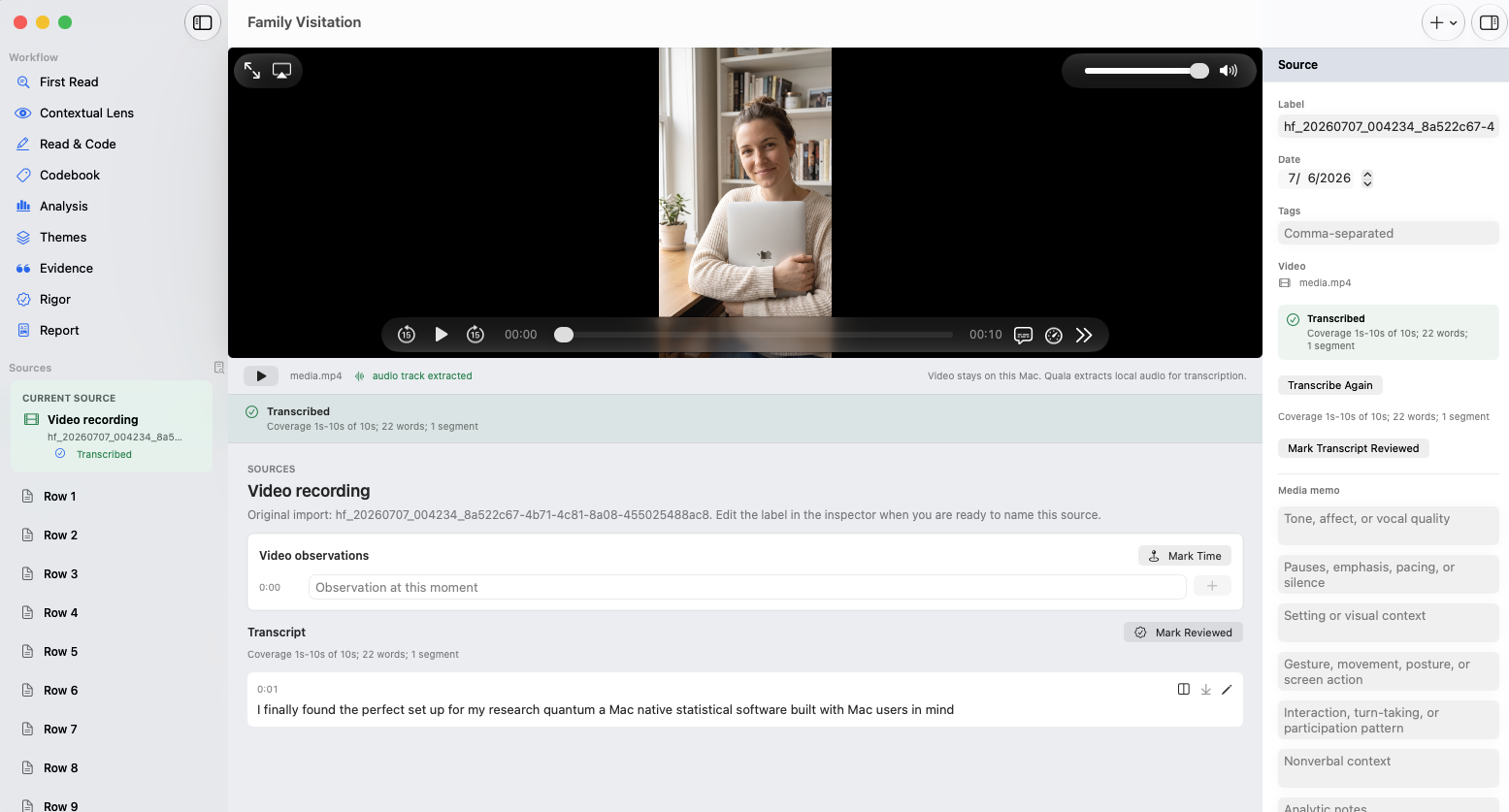The height and width of the screenshot is (812, 1509).
Task: Click the Date field value
Action: tap(1319, 179)
